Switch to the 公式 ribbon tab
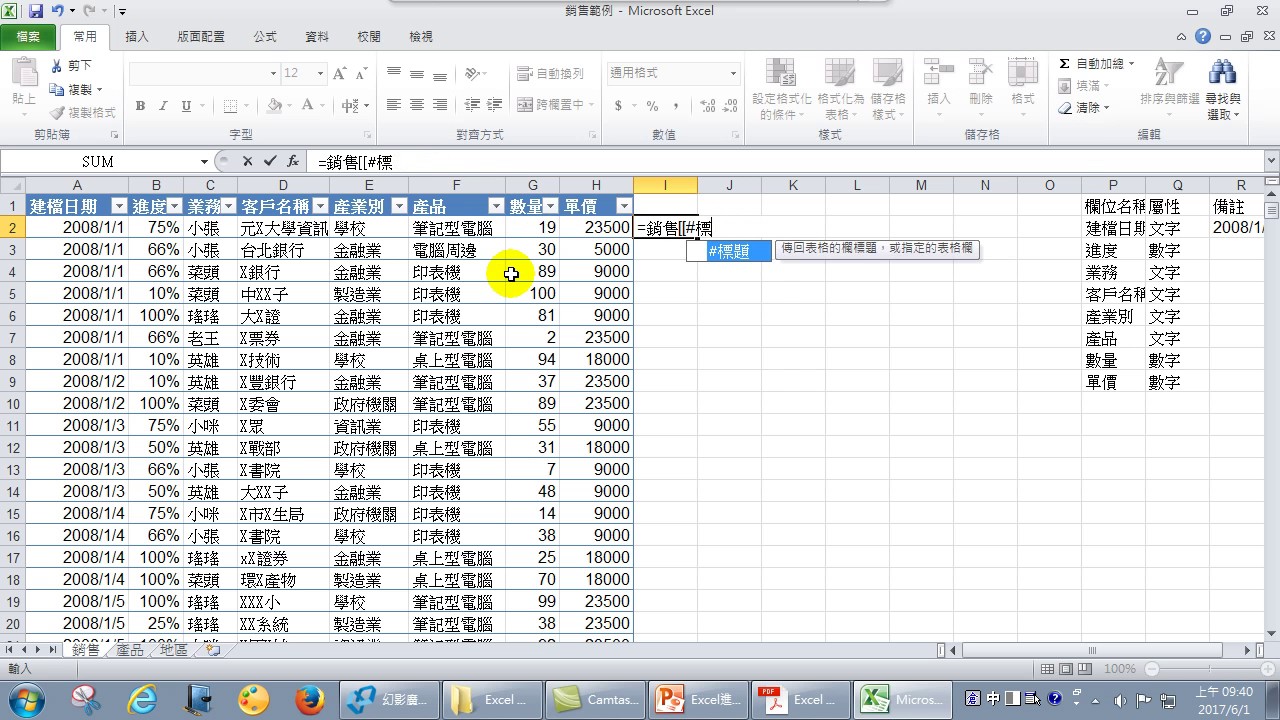1280x720 pixels. [265, 37]
